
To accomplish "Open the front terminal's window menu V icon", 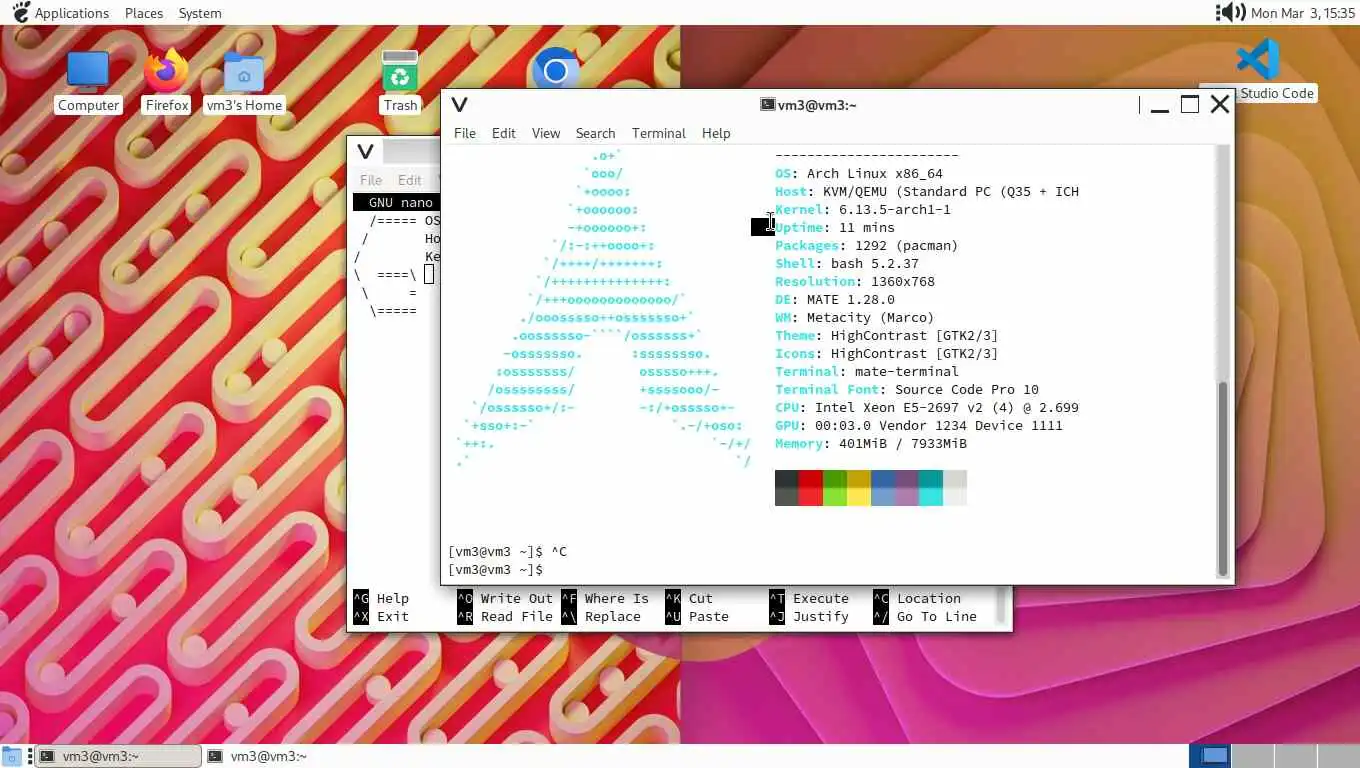I will (460, 104).
